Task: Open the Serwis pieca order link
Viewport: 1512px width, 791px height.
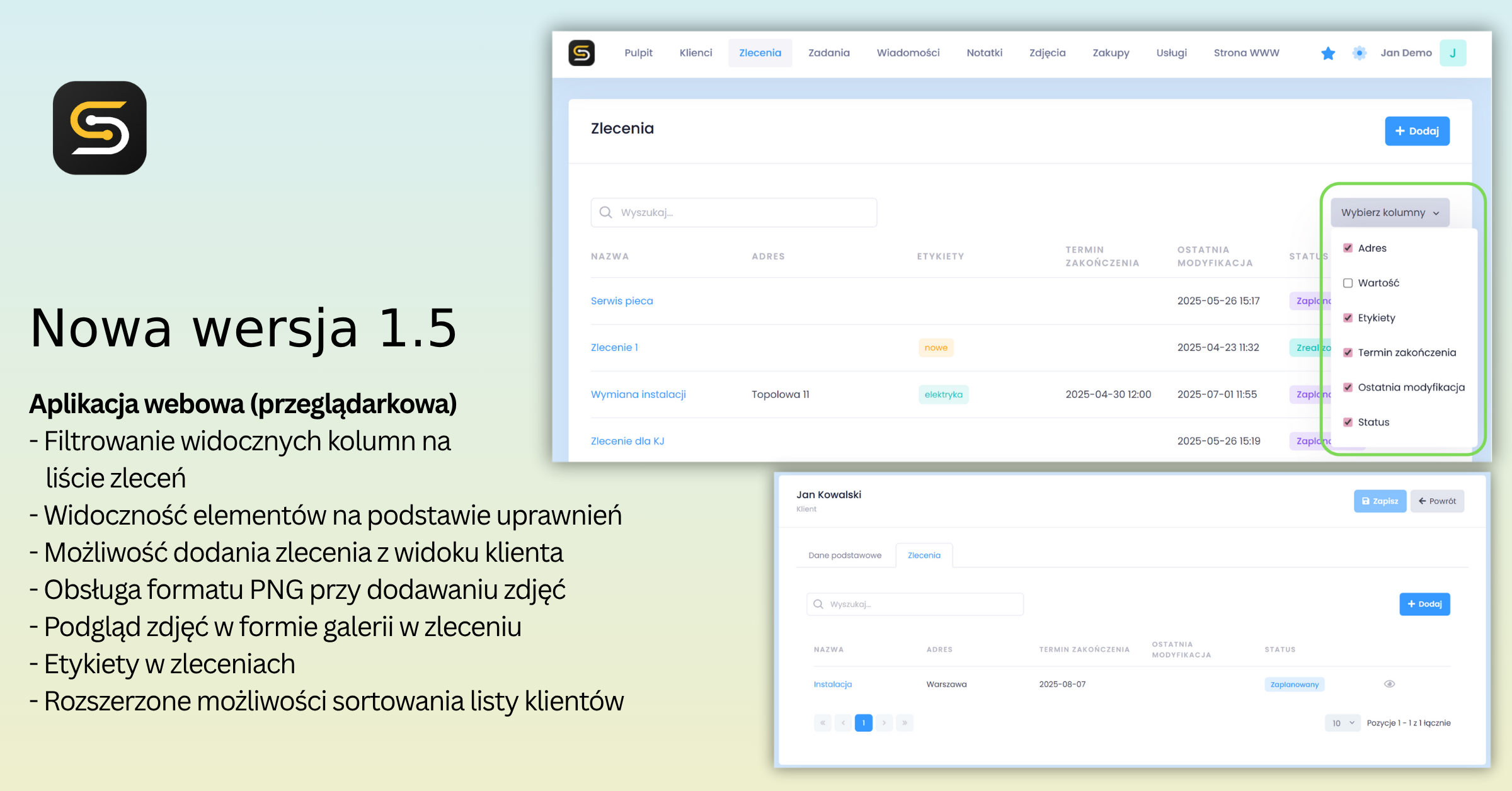Action: [622, 300]
